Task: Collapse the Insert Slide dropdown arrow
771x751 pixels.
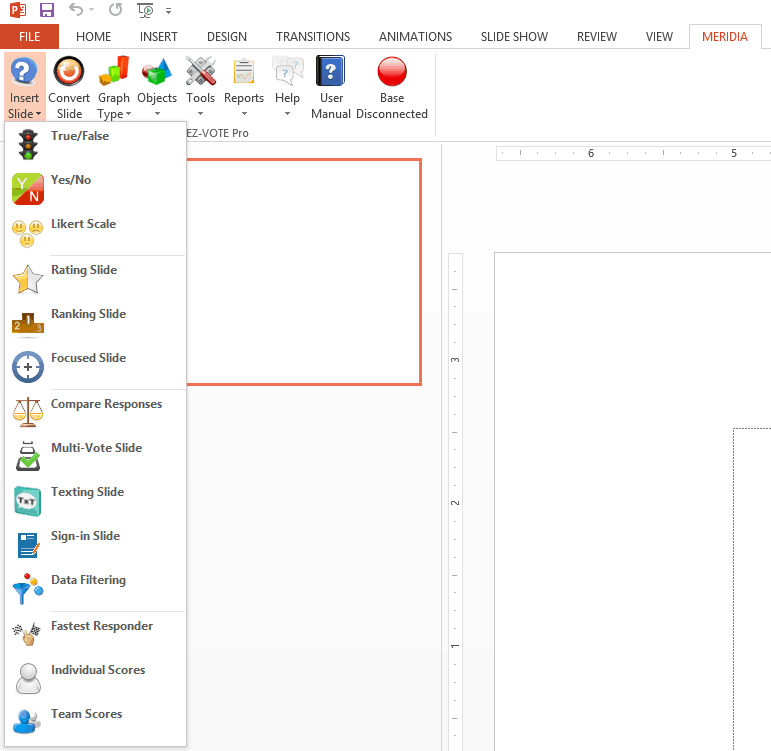Action: click(x=38, y=114)
